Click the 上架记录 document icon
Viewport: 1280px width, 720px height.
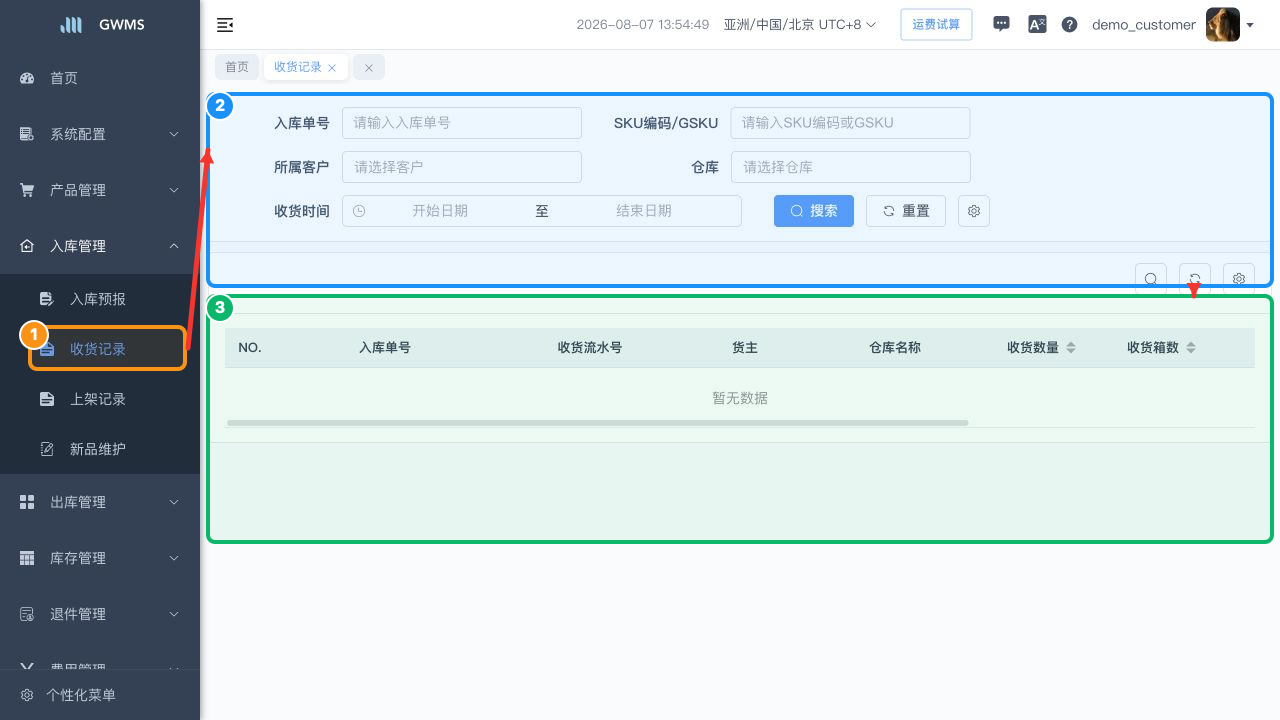click(46, 399)
